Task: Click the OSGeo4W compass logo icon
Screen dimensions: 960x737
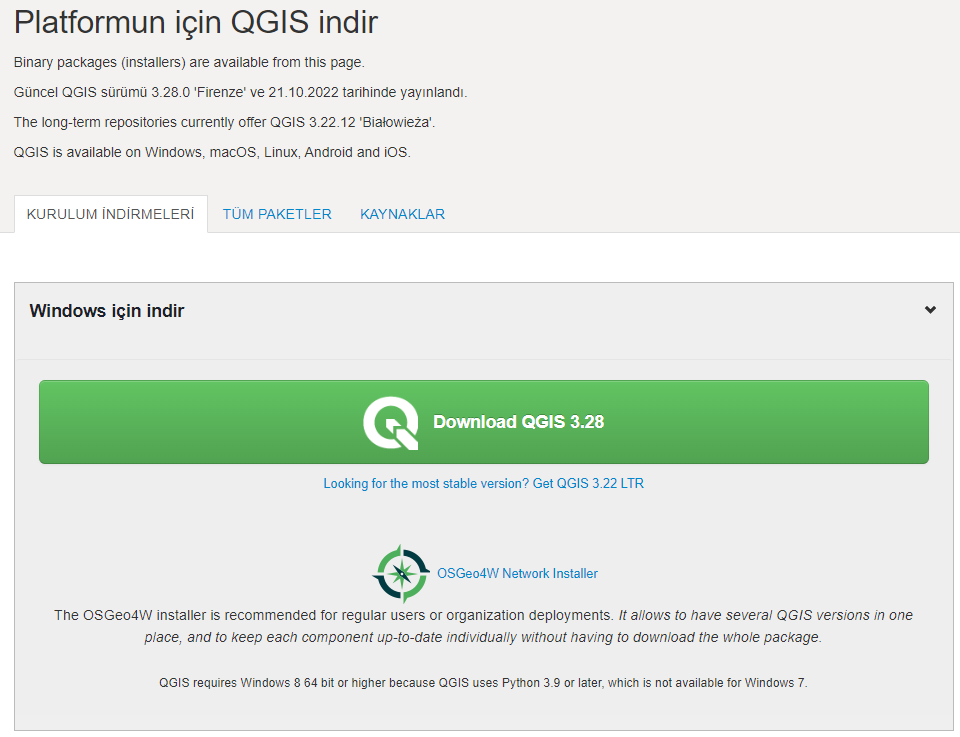Action: click(x=401, y=574)
